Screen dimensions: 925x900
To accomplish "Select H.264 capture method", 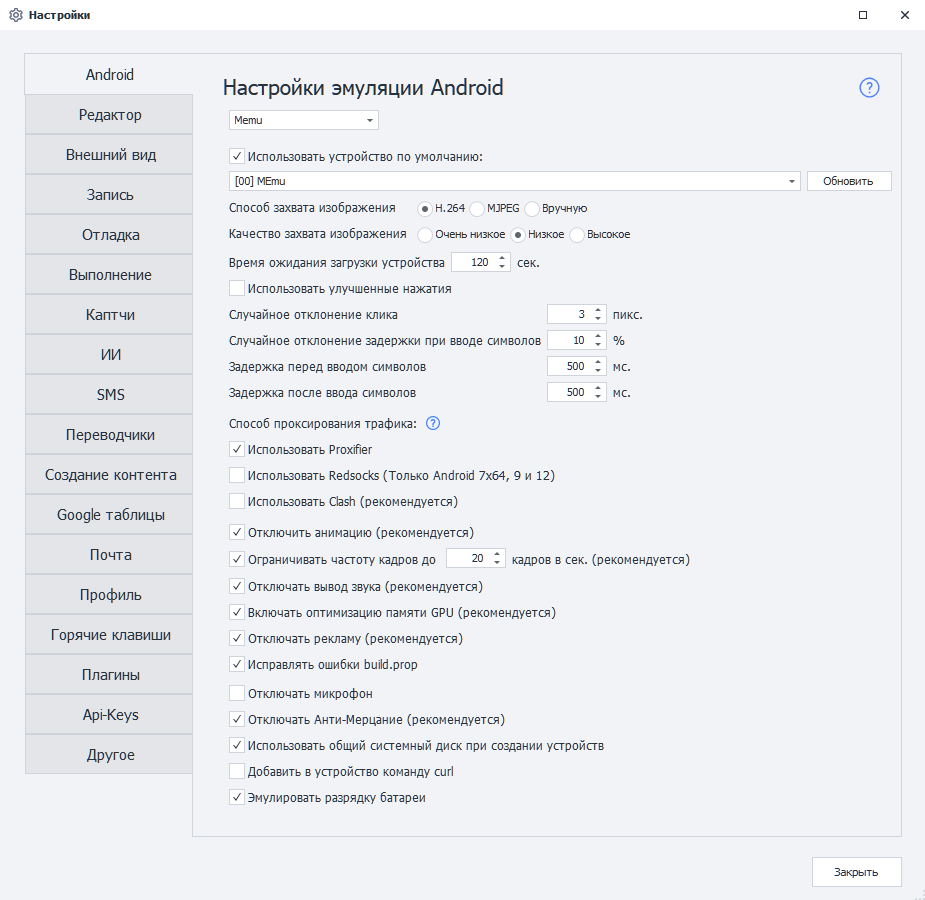I will [x=425, y=209].
